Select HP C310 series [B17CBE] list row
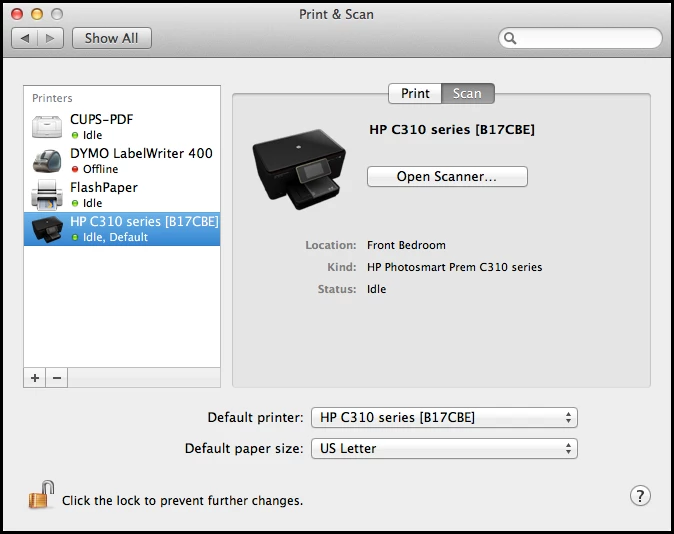Image resolution: width=674 pixels, height=534 pixels. (x=122, y=229)
